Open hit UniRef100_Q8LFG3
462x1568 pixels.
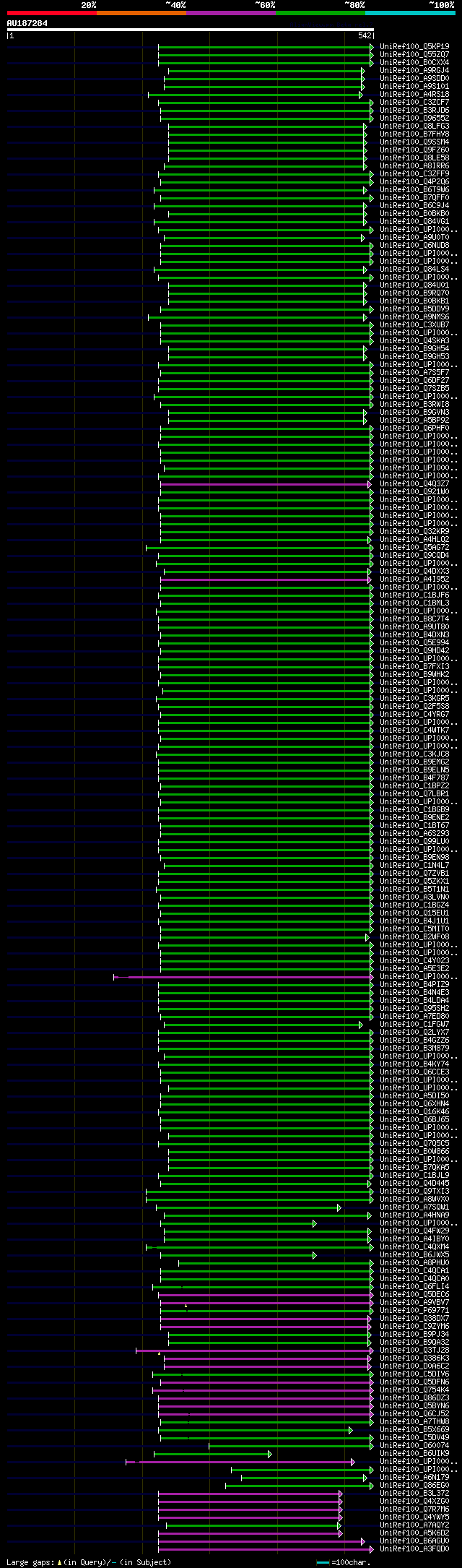pyautogui.click(x=414, y=126)
